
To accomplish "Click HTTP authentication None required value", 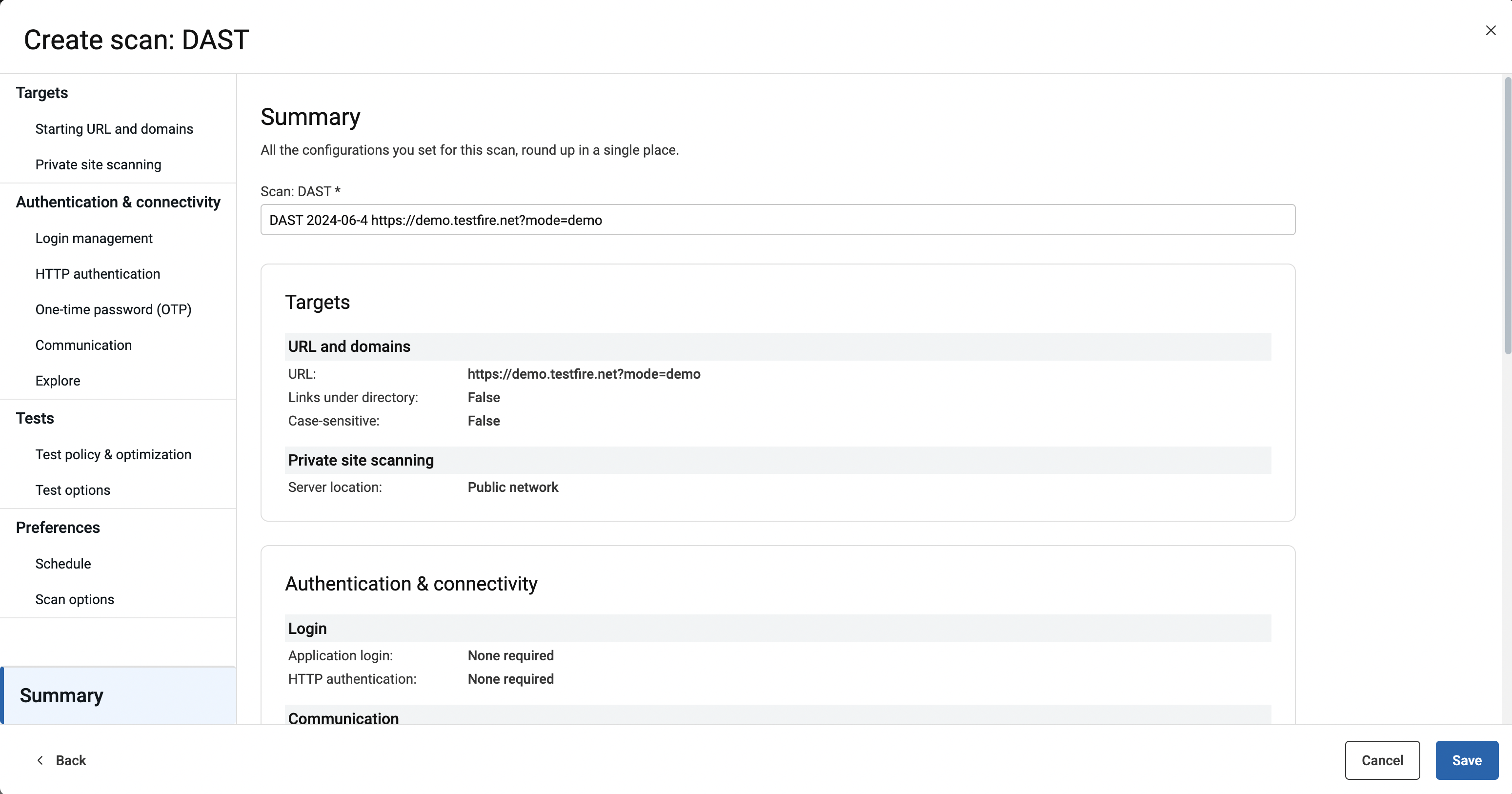I will (x=511, y=679).
